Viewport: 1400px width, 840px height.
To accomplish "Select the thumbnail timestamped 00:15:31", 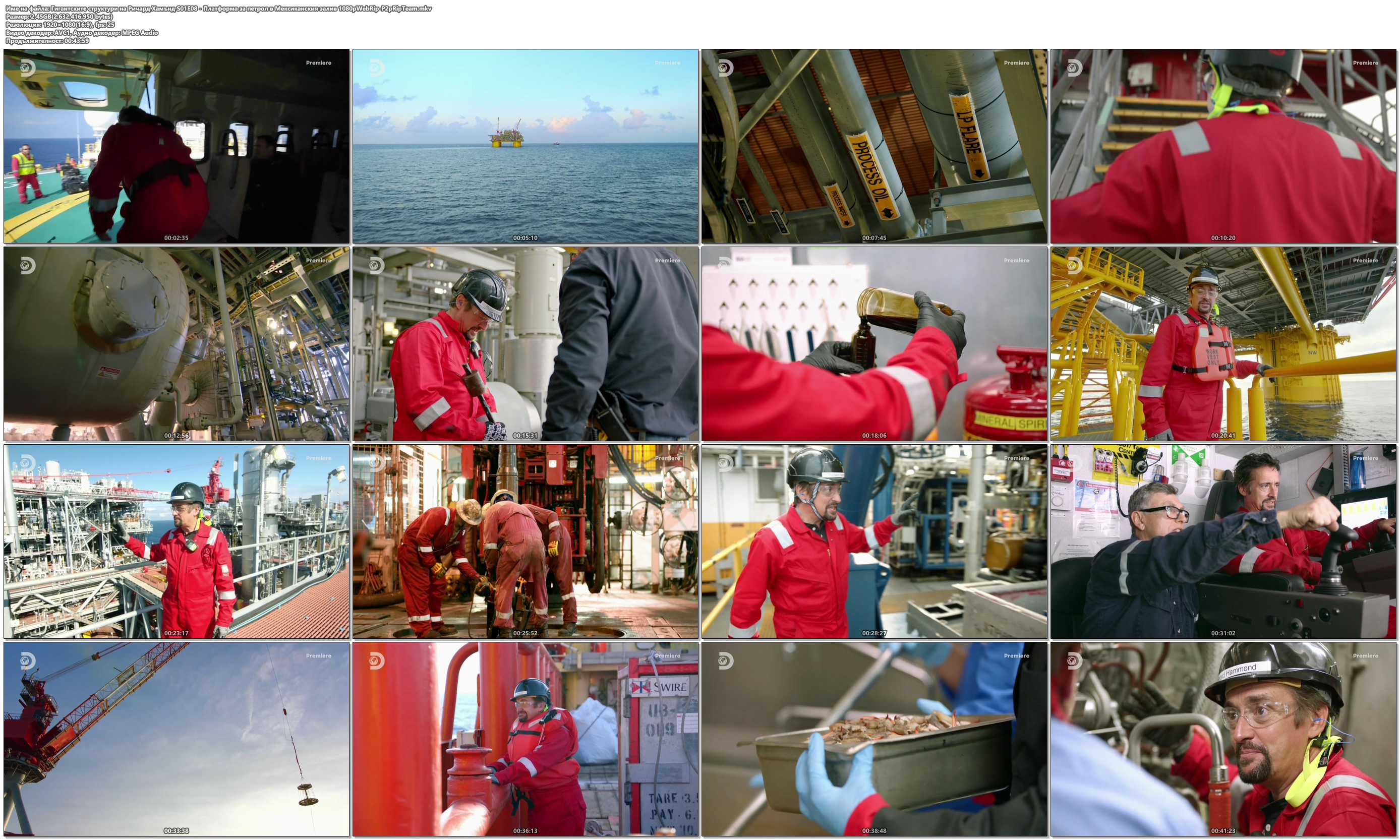I will pos(526,343).
